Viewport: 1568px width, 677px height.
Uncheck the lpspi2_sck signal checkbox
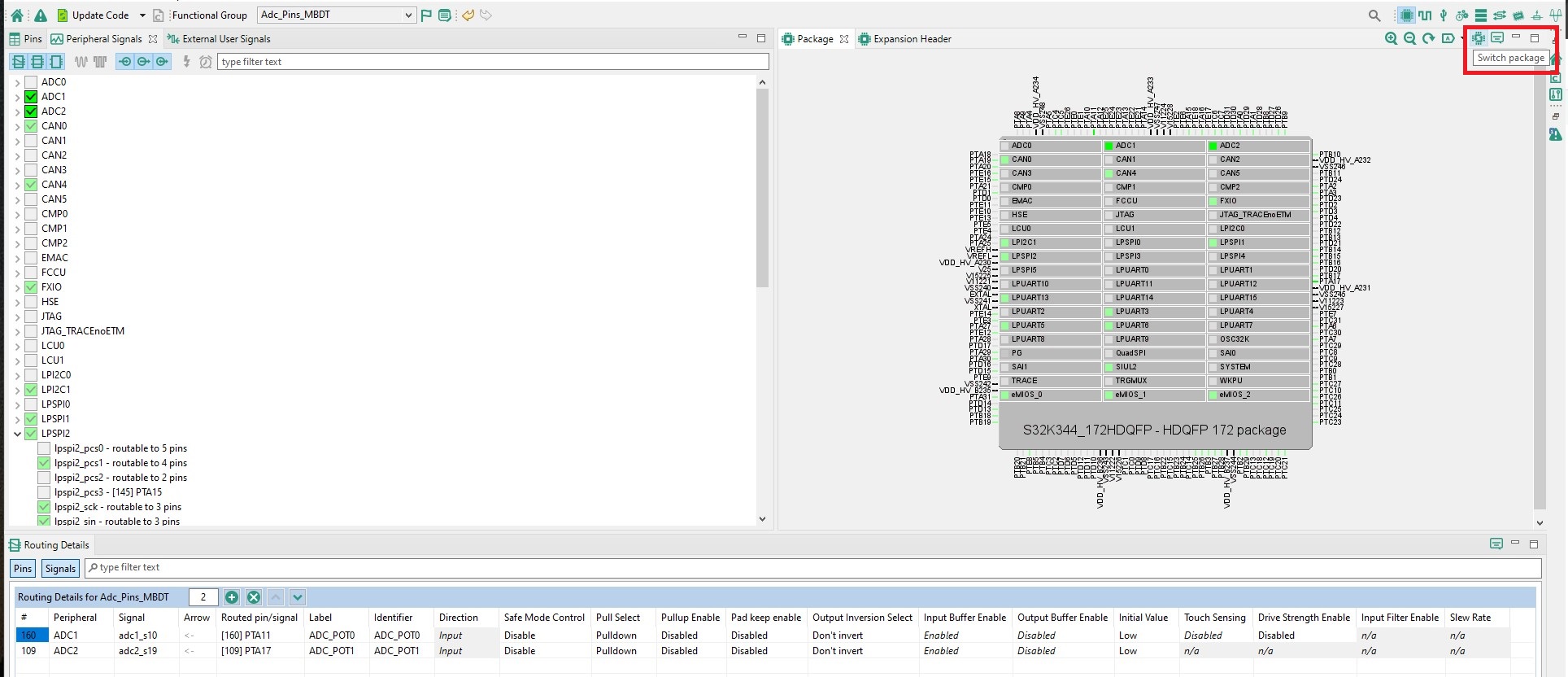44,507
